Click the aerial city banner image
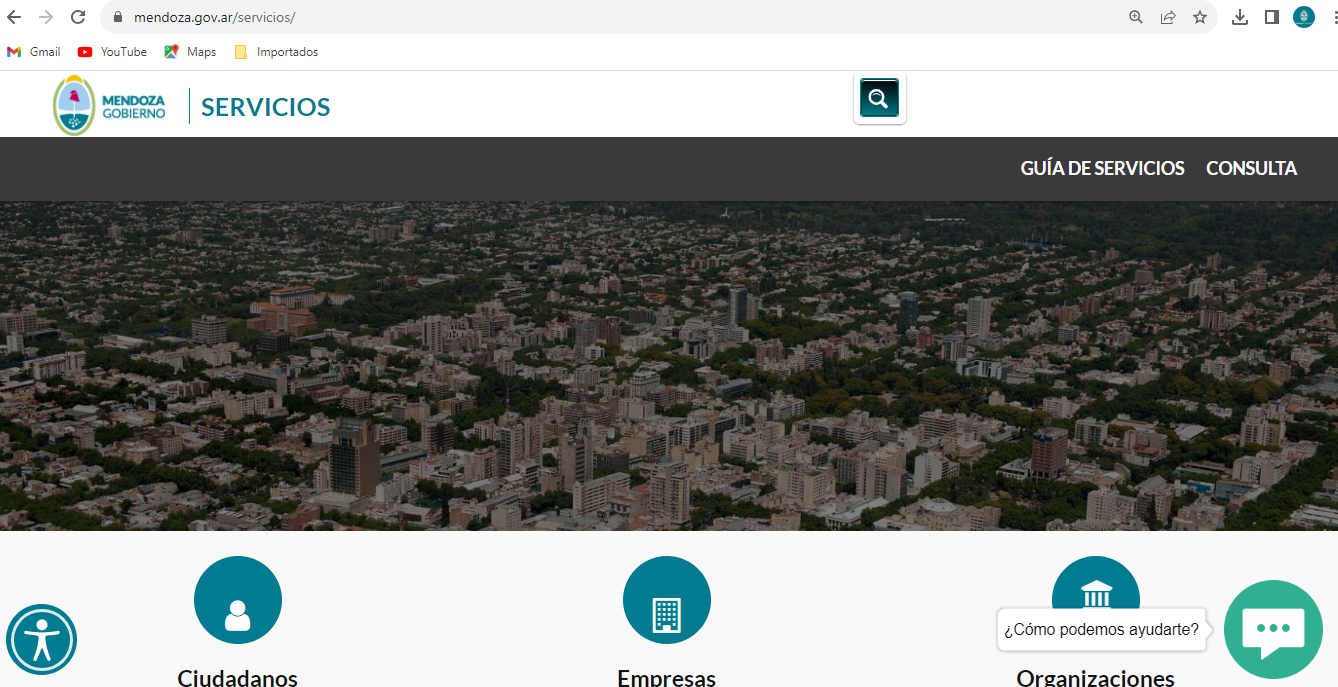Screen dimensions: 1338x687 [x=669, y=366]
